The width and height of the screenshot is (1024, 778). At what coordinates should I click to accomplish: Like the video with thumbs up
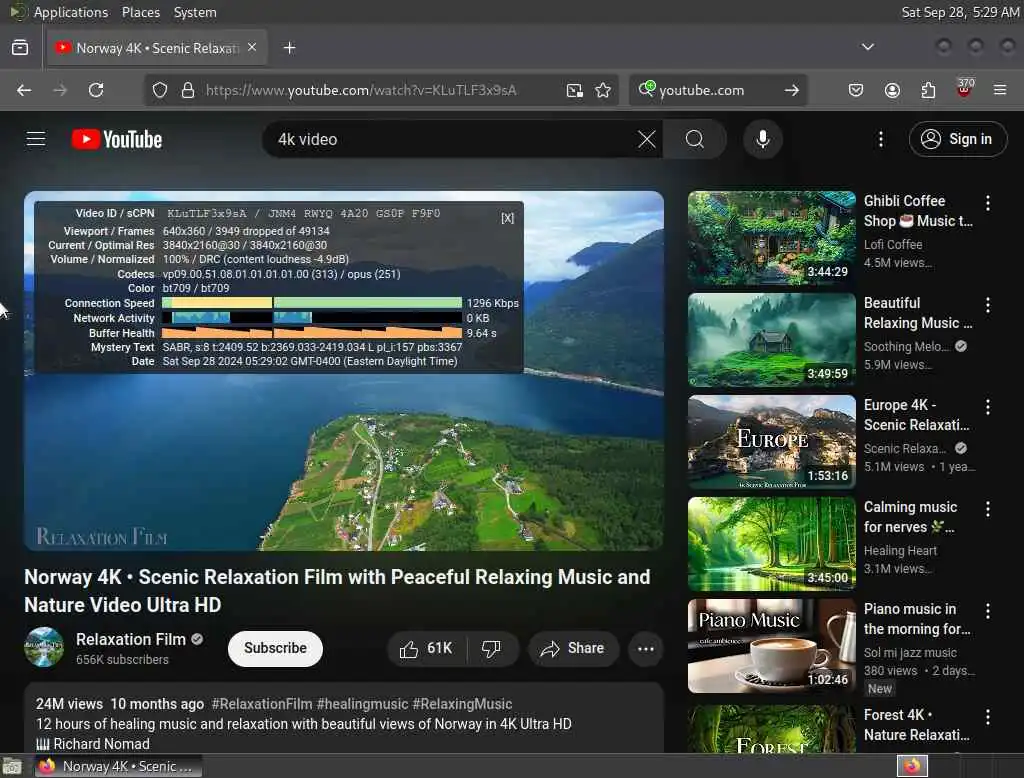[426, 648]
